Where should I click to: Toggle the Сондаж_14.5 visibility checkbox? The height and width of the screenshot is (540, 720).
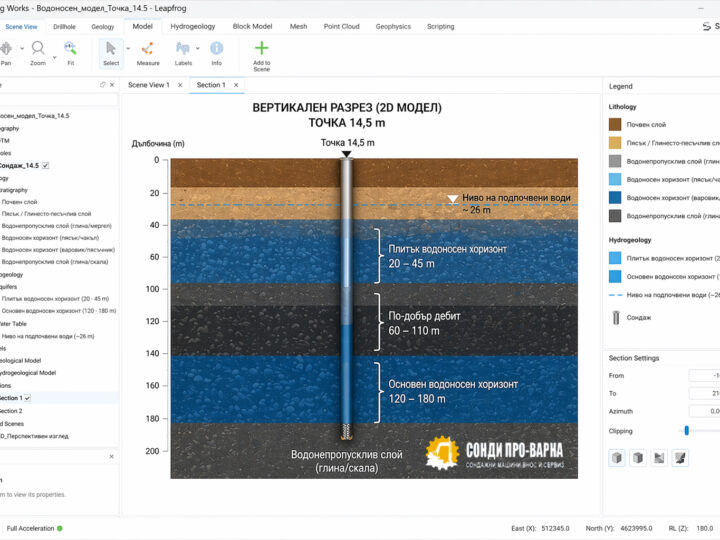click(45, 165)
